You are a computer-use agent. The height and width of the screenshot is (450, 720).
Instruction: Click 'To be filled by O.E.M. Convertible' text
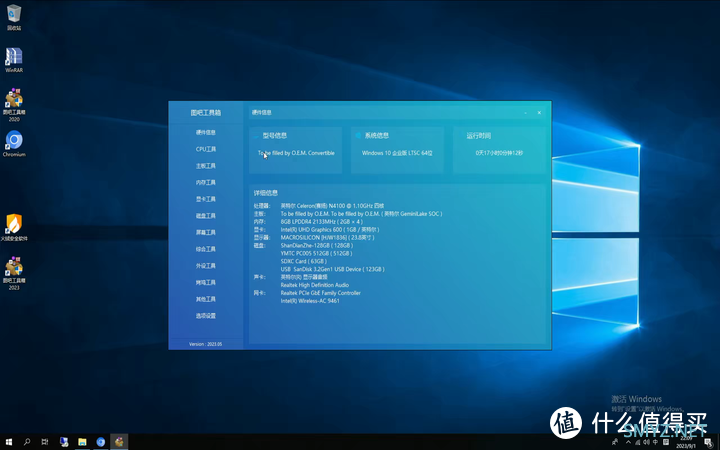click(296, 153)
